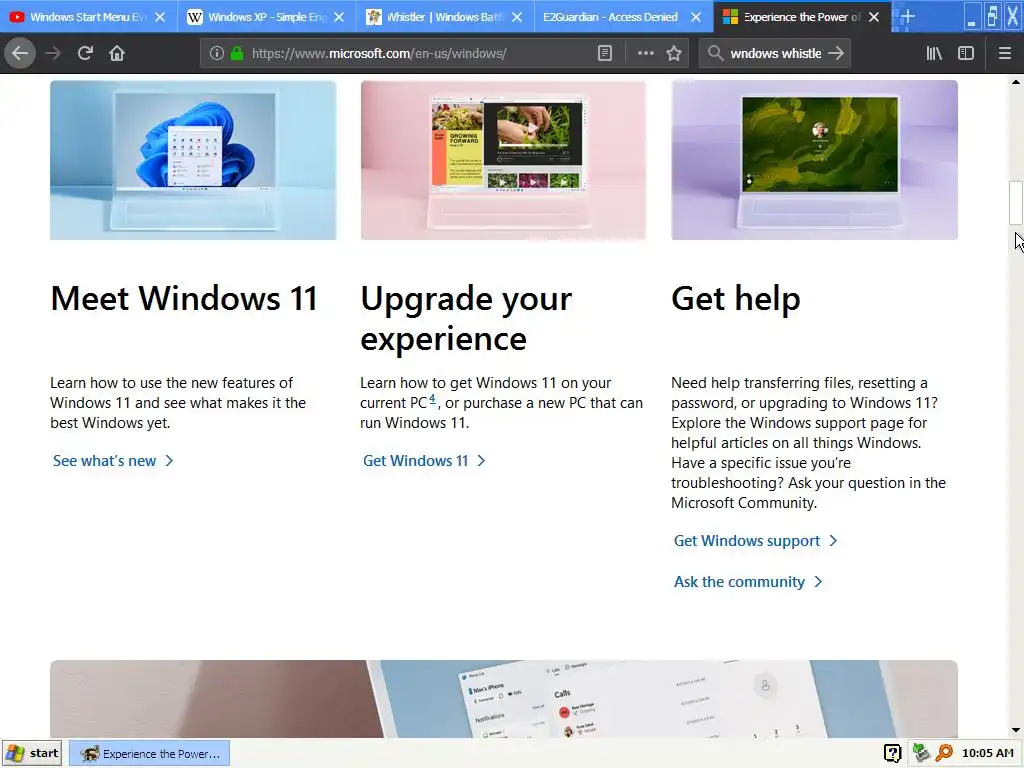Close the Windows Start Menu tab
This screenshot has width=1024, height=768.
tap(160, 17)
